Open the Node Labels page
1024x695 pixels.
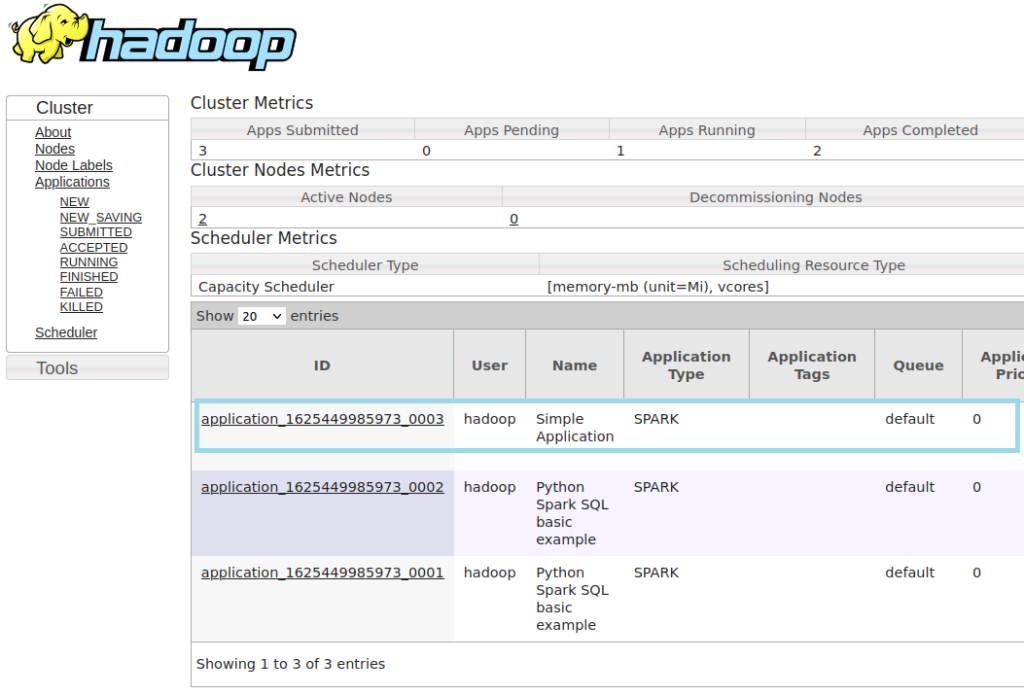(x=73, y=165)
